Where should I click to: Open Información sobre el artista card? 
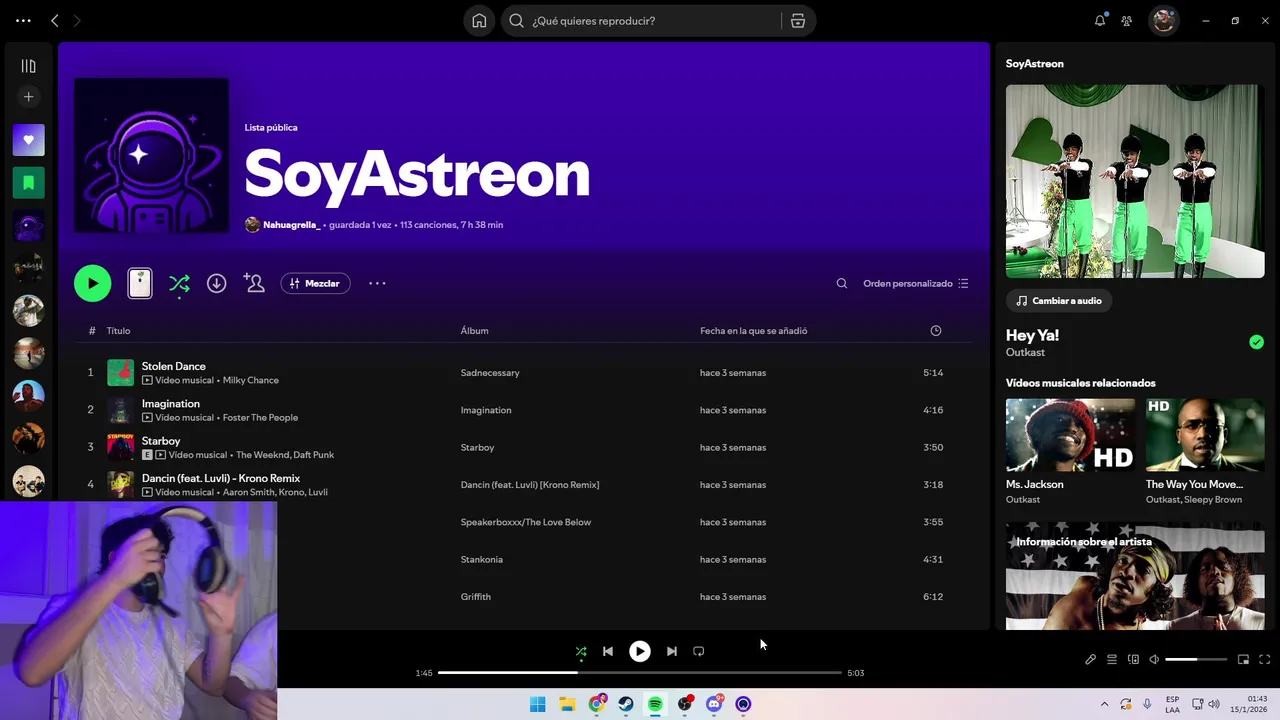1135,576
